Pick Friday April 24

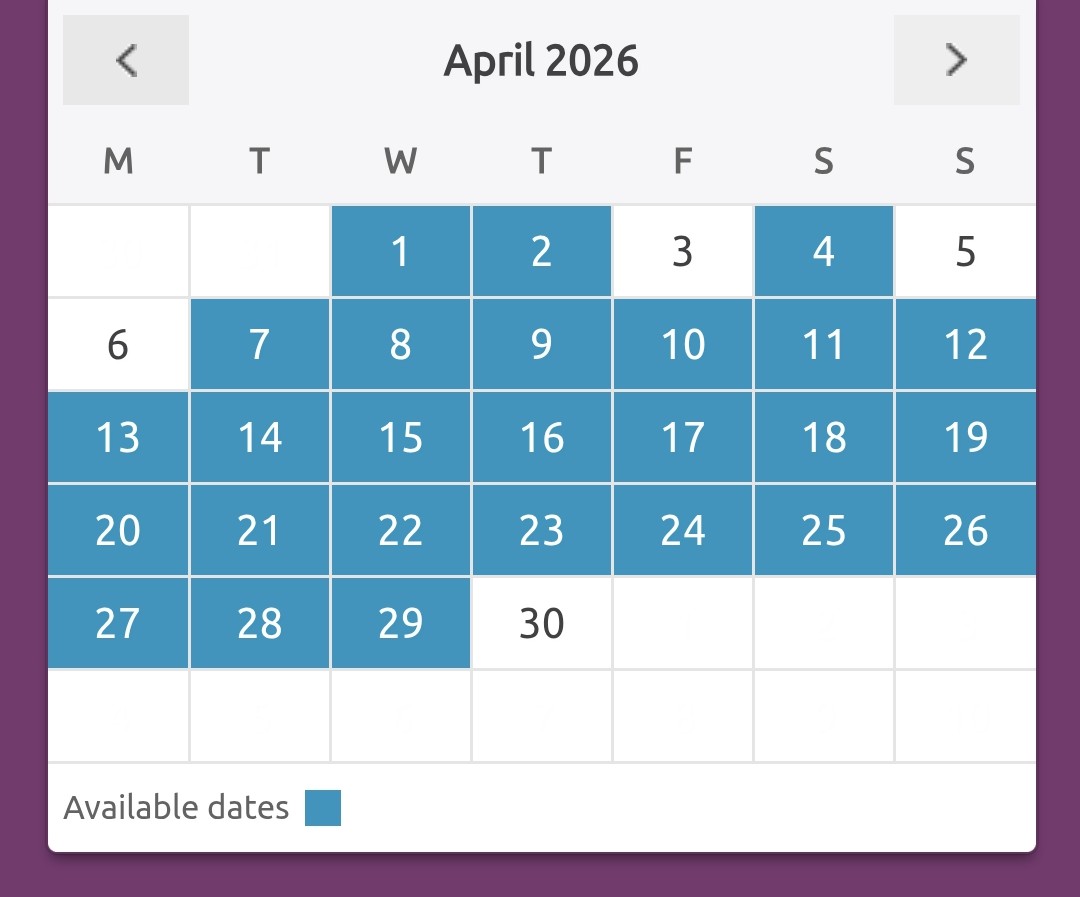(x=683, y=530)
